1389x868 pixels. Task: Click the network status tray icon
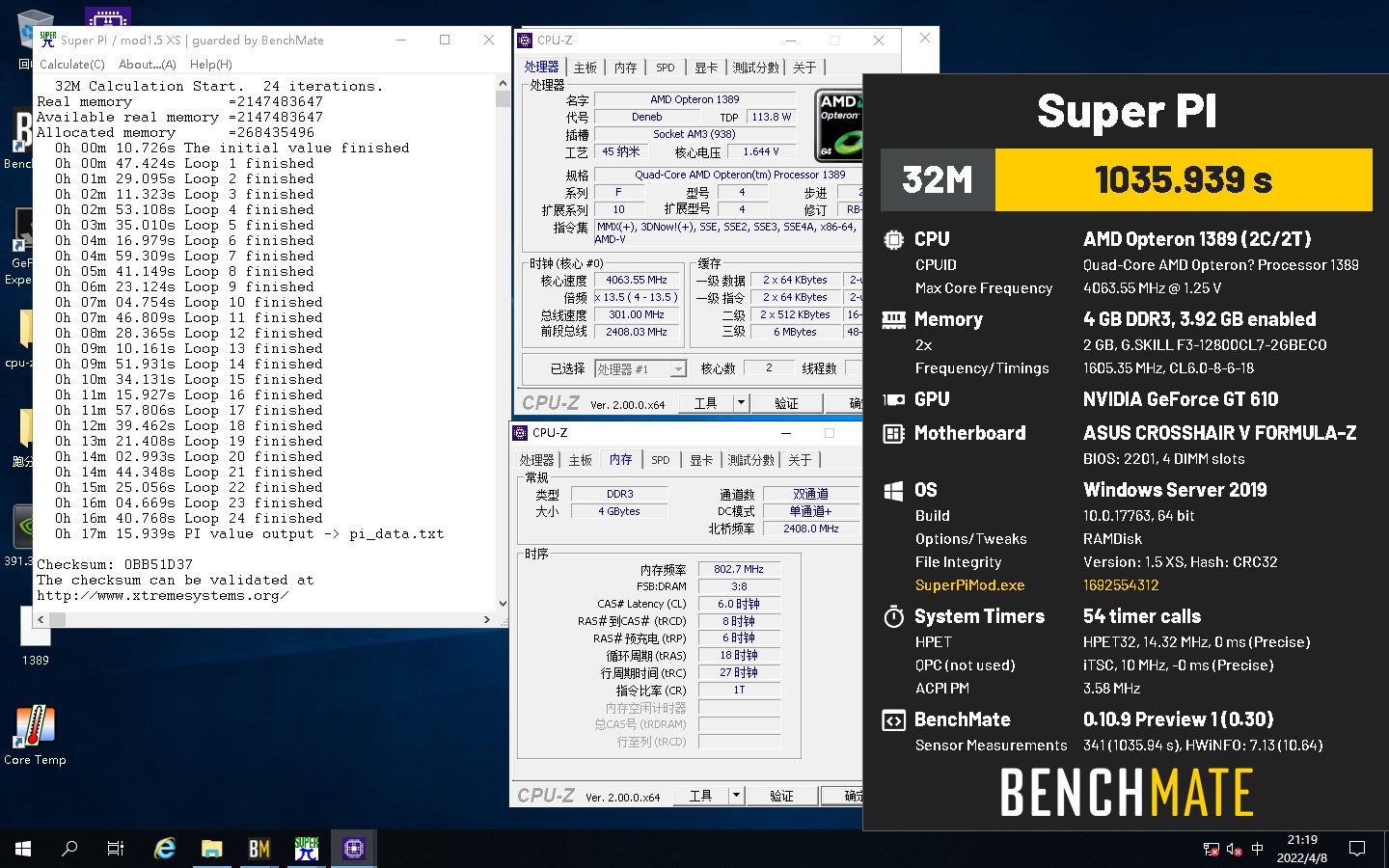click(1211, 849)
